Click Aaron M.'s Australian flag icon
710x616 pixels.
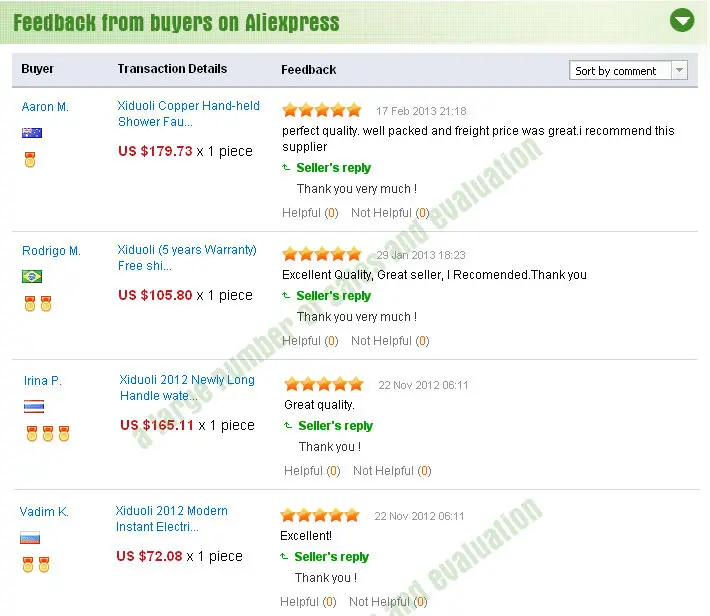tap(32, 133)
